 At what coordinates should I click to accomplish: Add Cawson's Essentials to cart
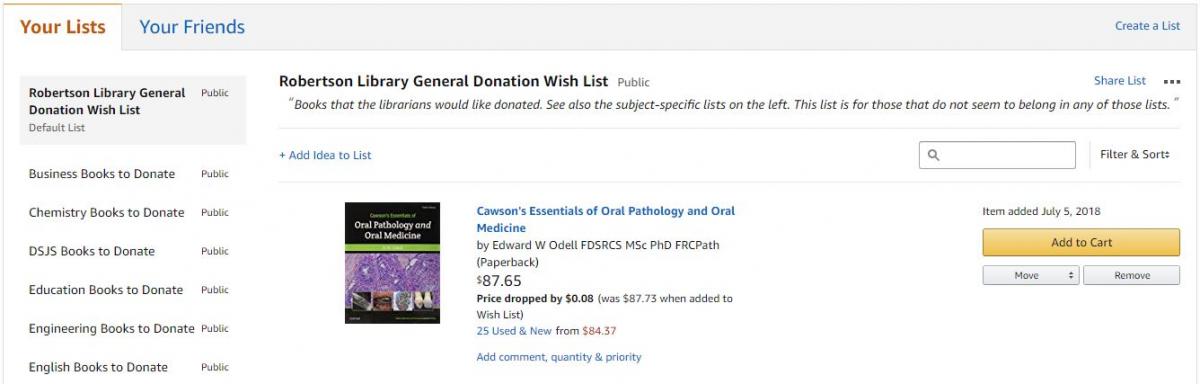tap(1081, 242)
